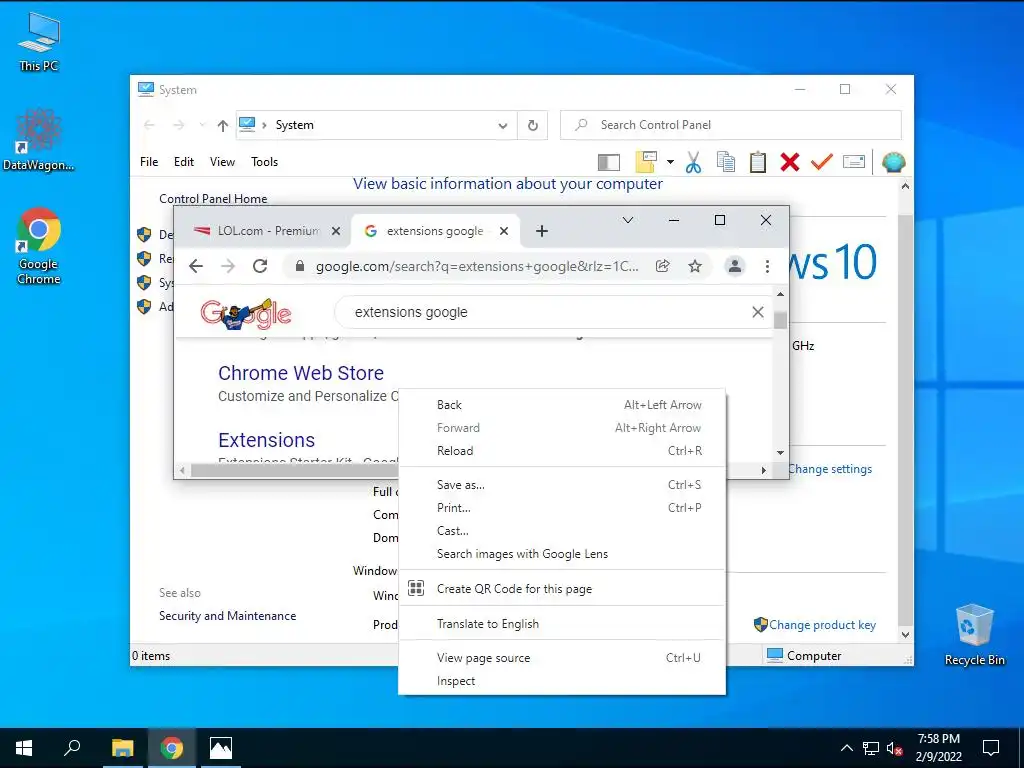Open the This PC desktop icon
This screenshot has height=768, width=1024.
[39, 42]
